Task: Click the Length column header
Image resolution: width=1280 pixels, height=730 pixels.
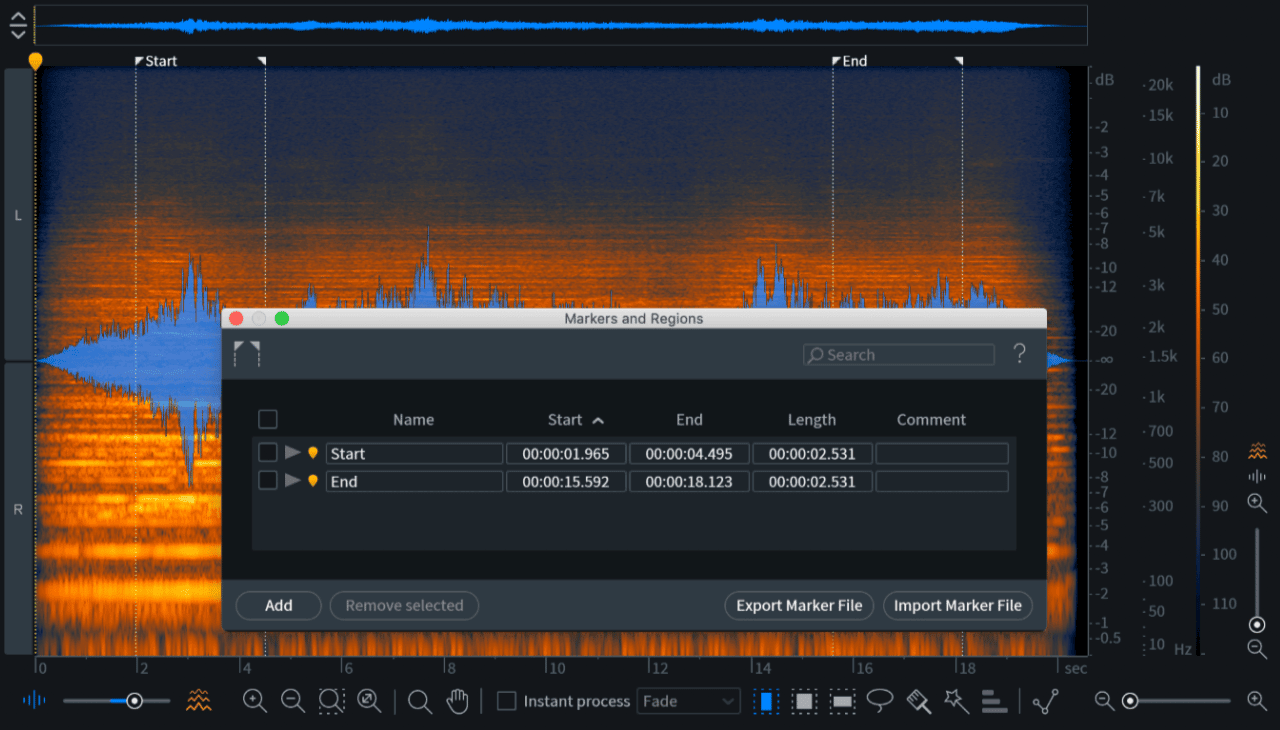Action: [811, 420]
